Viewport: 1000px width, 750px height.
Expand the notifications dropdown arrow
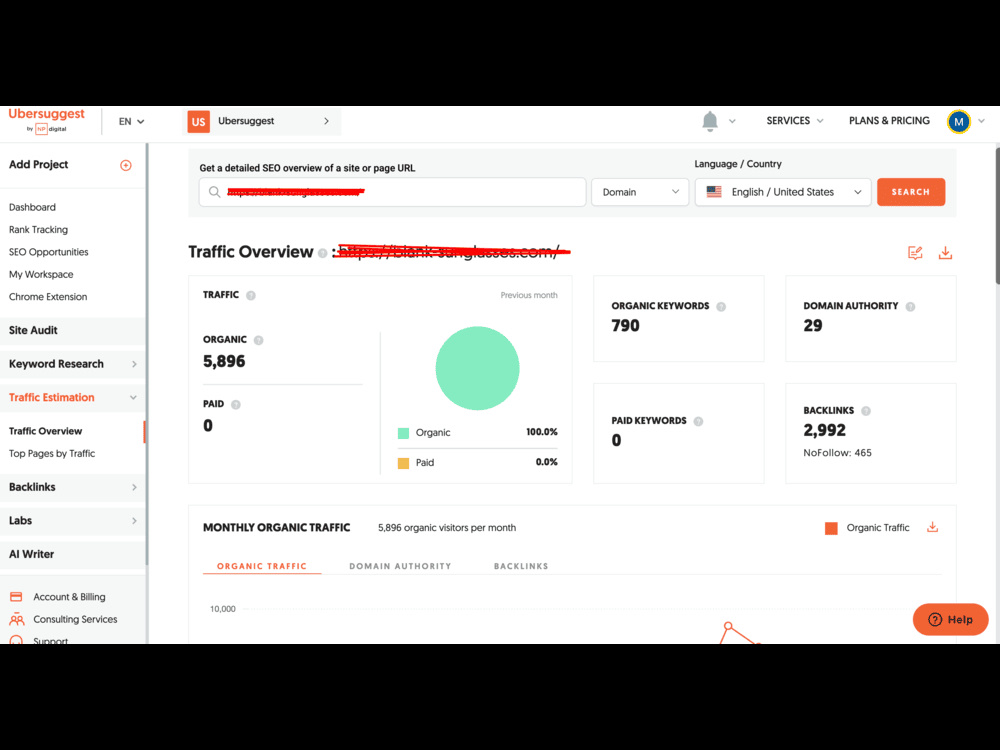coord(732,121)
